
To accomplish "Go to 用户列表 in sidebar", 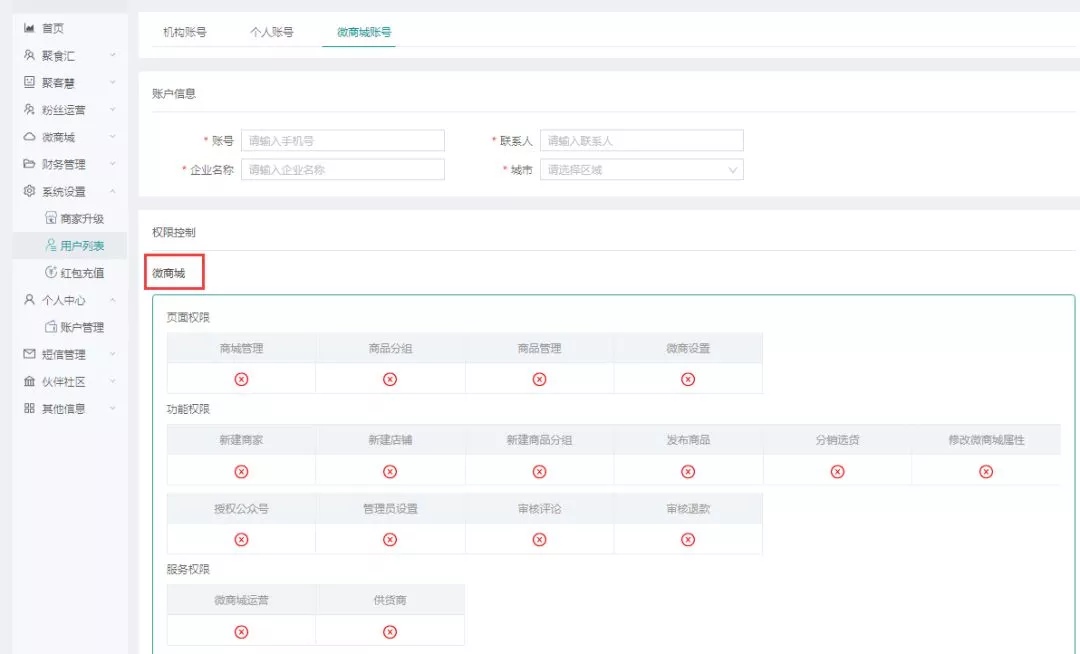I will 81,245.
